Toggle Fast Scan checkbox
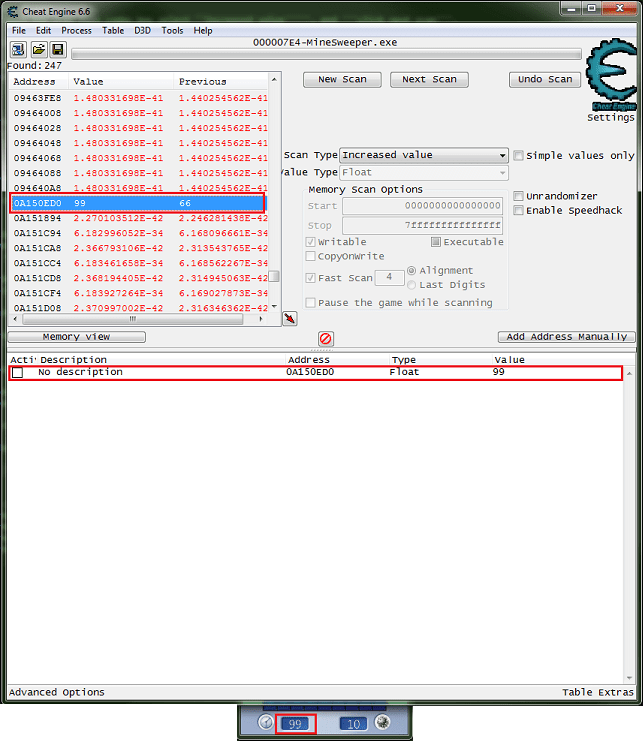 (x=310, y=278)
